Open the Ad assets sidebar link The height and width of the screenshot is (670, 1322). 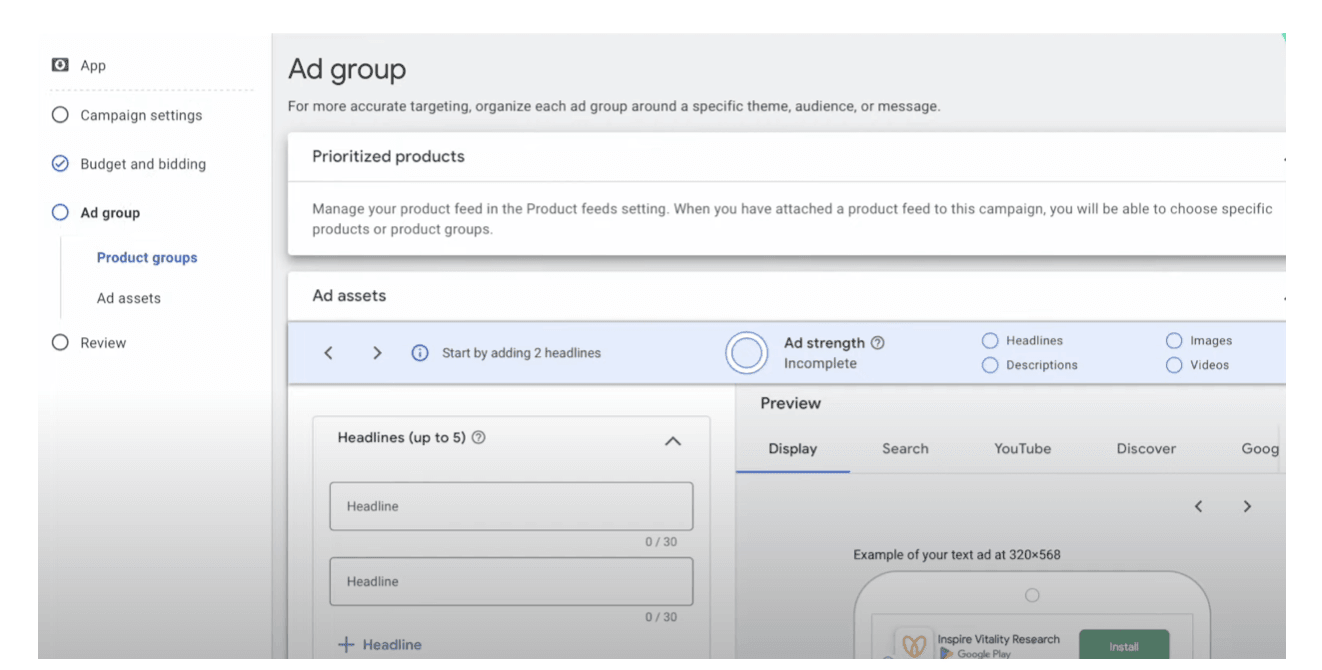[x=128, y=298]
